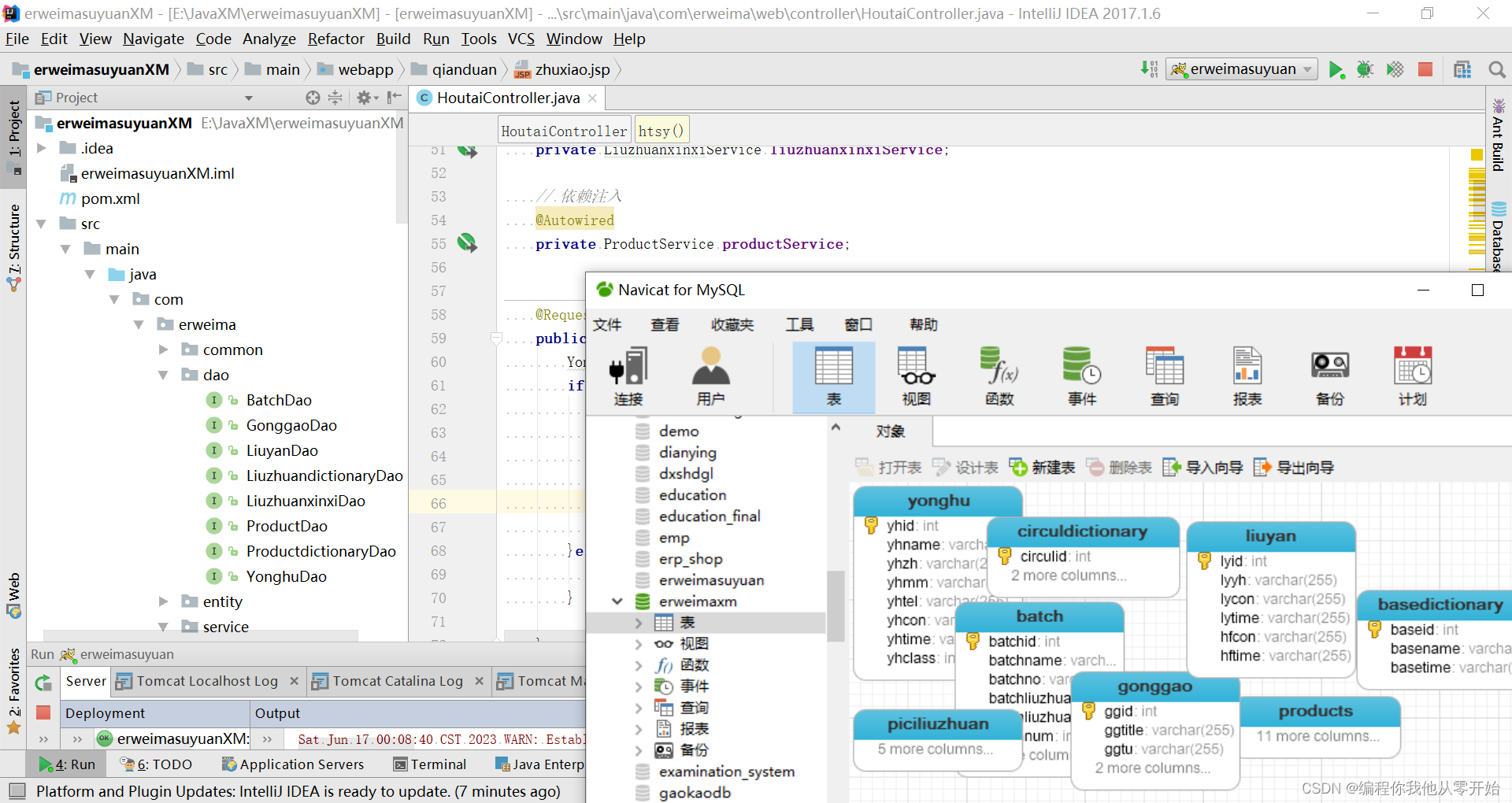Open the 6: TODO tool window
The width and height of the screenshot is (1512, 803).
tap(156, 764)
